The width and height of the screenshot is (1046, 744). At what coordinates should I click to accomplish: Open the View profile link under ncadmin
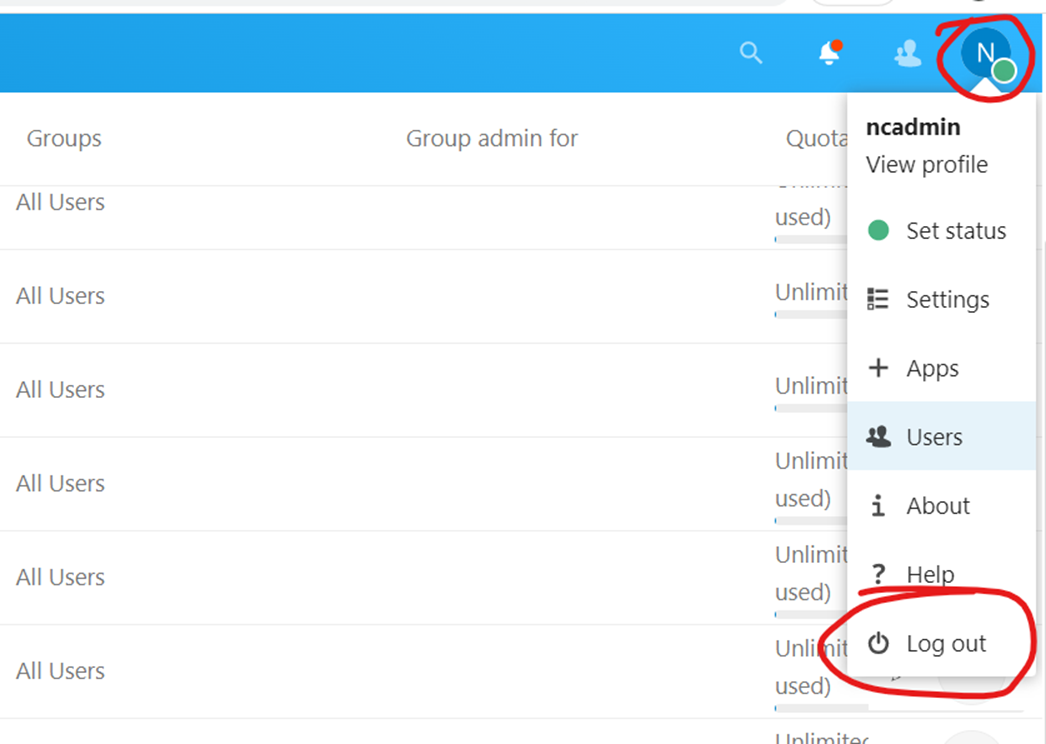click(x=926, y=165)
